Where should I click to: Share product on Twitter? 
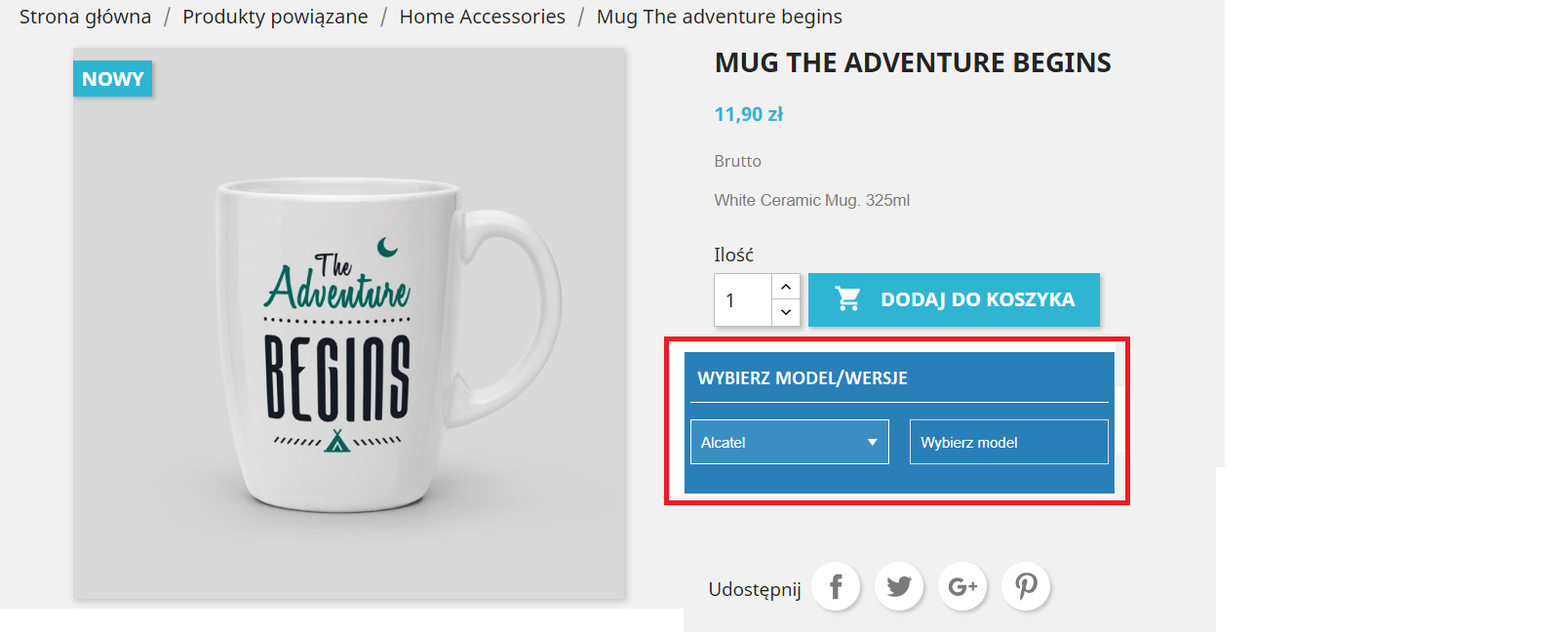coord(899,586)
